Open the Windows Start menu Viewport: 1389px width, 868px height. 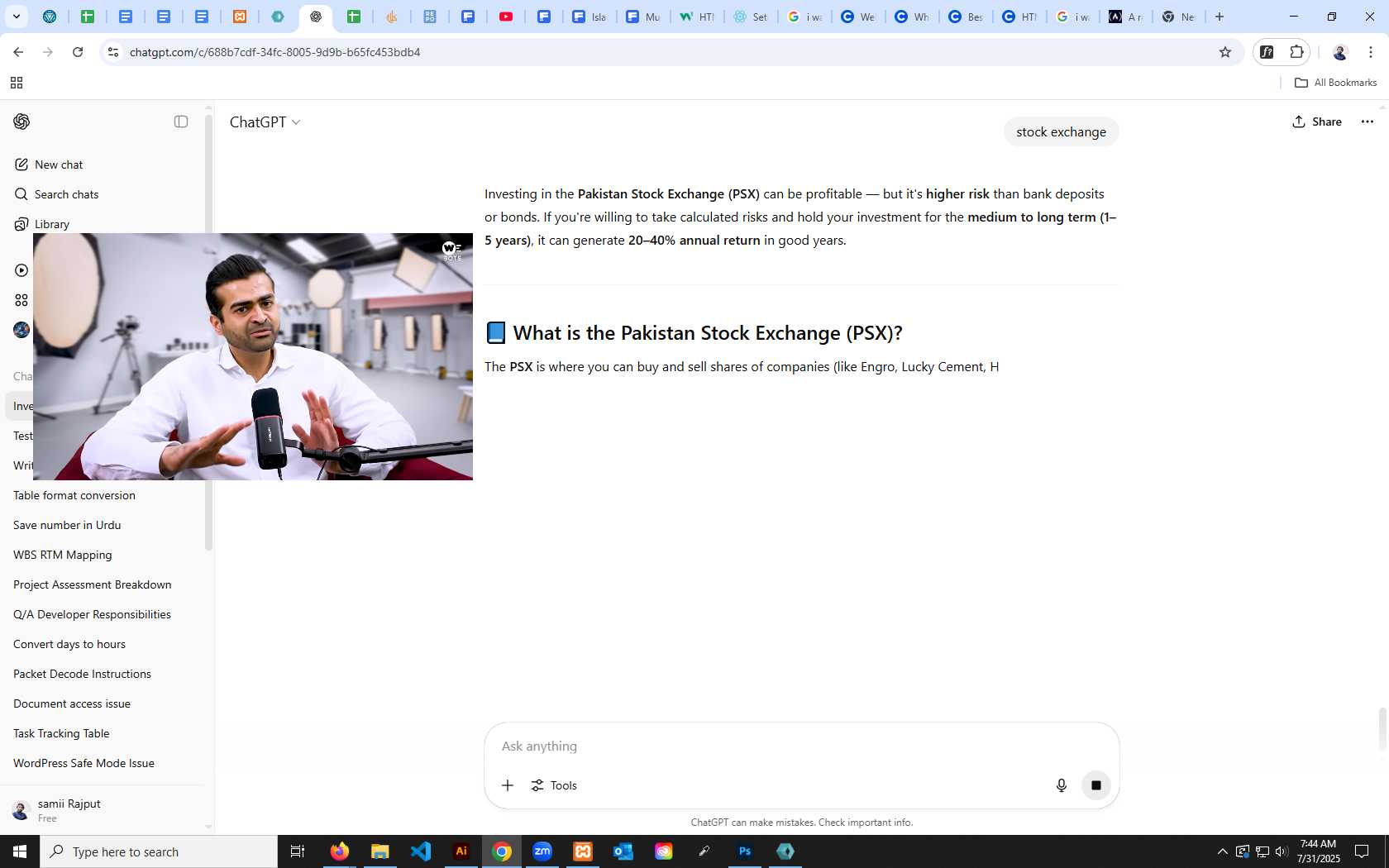20,851
